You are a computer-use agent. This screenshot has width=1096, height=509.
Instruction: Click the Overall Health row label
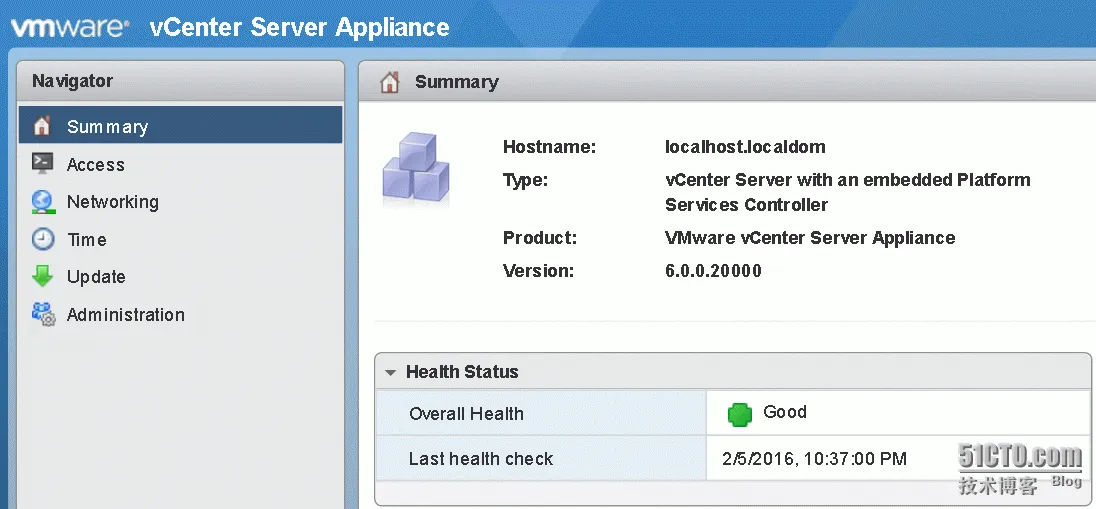click(466, 413)
